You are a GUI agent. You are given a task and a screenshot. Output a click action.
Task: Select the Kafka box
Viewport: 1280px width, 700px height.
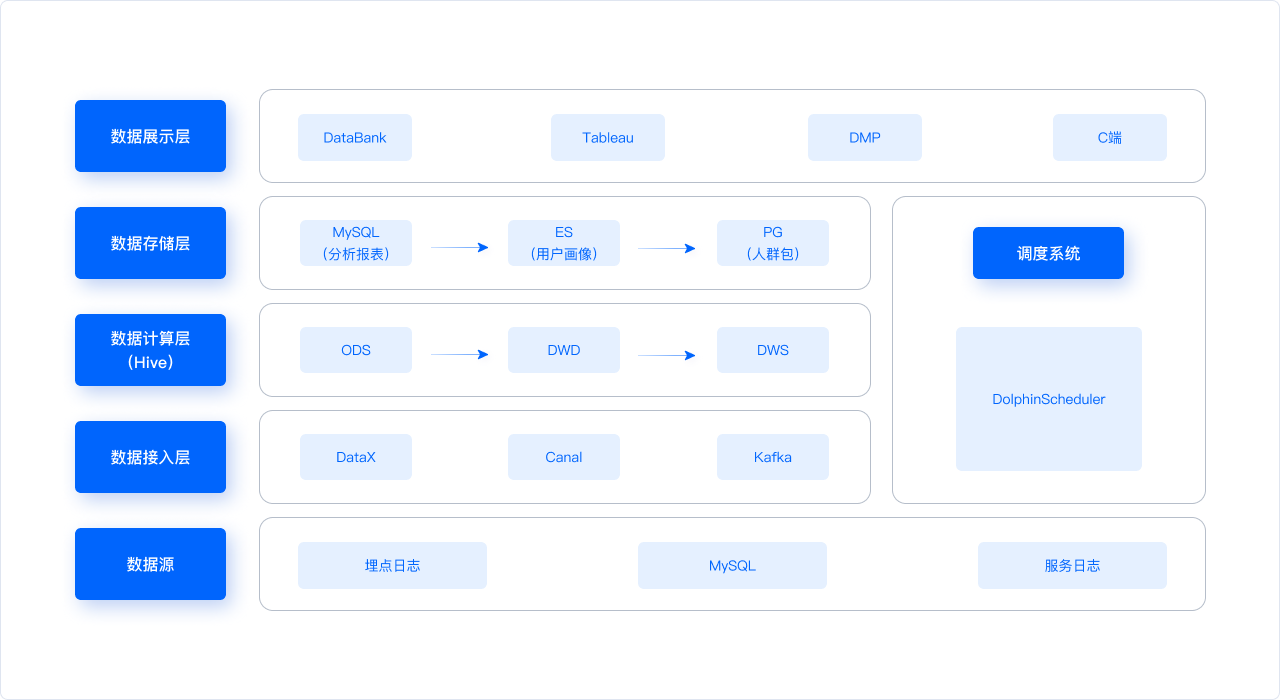pos(773,457)
